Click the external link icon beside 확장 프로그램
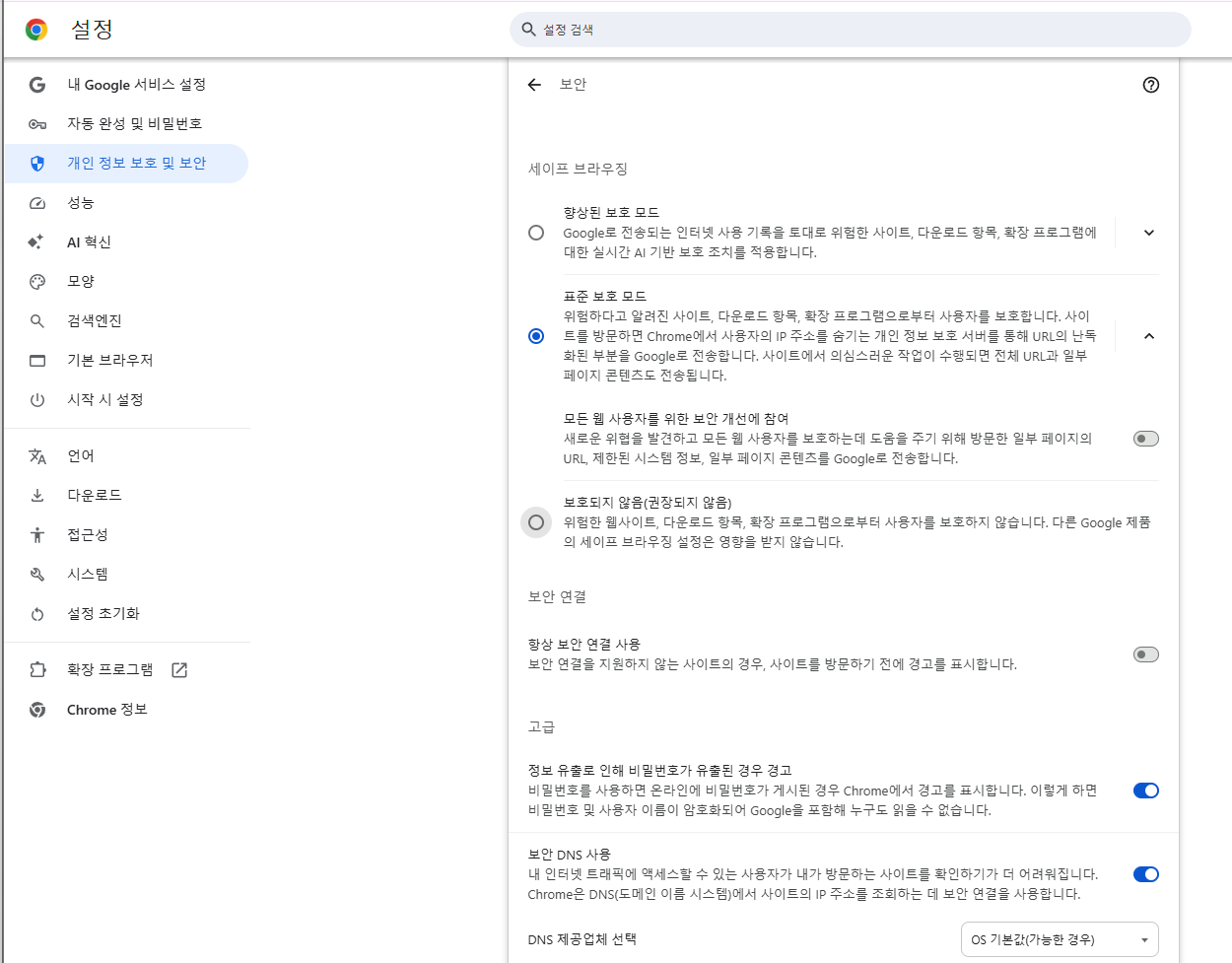This screenshot has width=1232, height=963. click(x=179, y=670)
